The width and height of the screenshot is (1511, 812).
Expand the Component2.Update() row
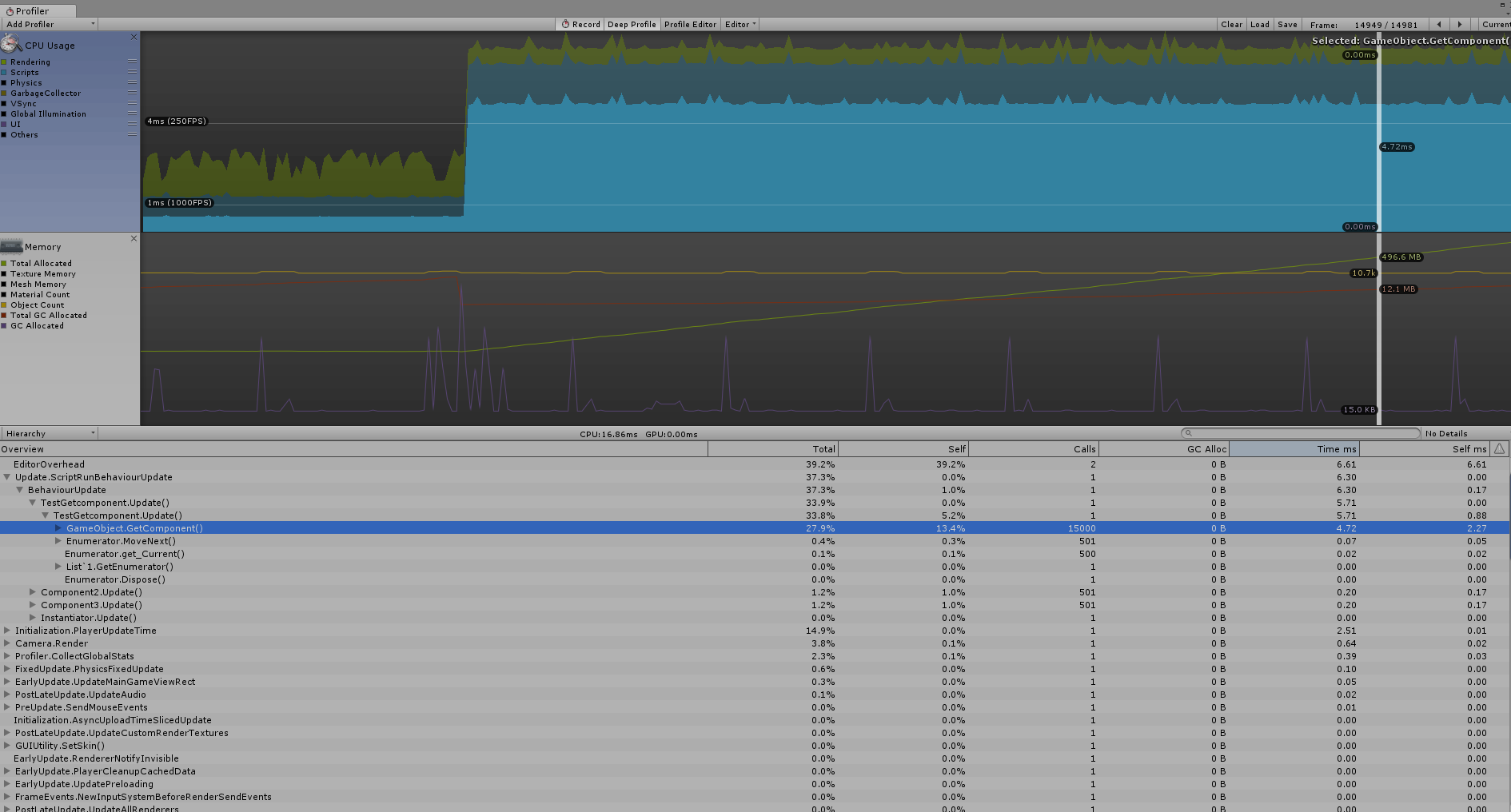pos(33,592)
